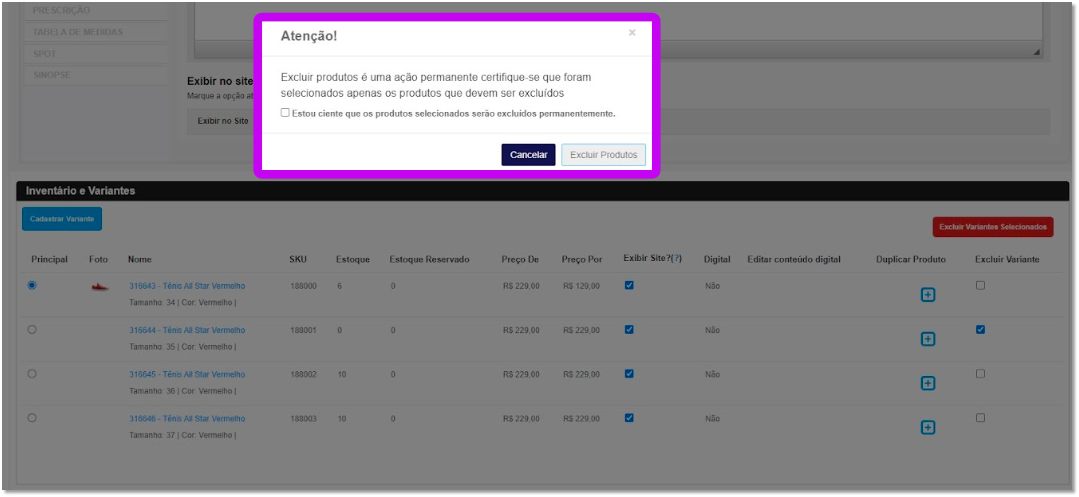Check the 'Estou ciente' confirmation checkbox
Viewport: 1079px width, 497px height.
point(285,113)
